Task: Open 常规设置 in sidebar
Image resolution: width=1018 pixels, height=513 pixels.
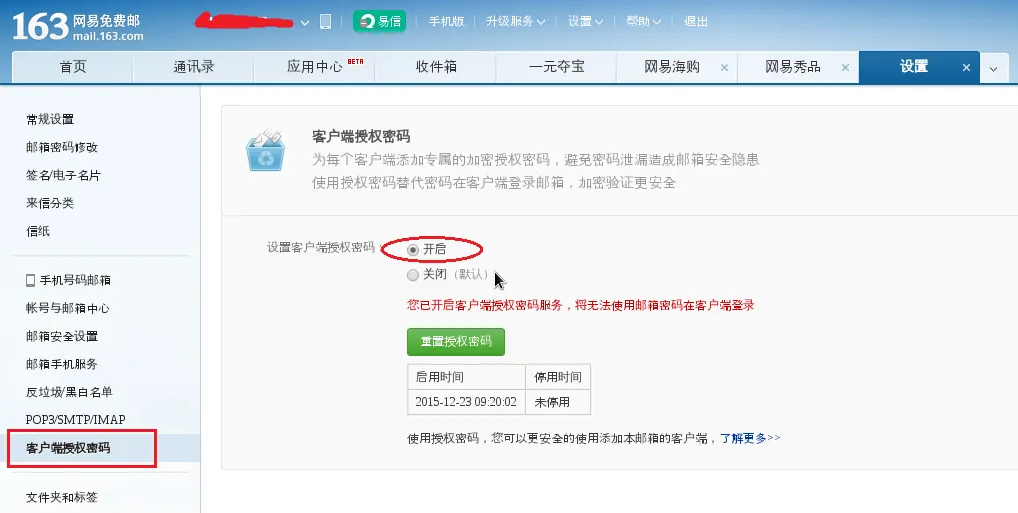Action: (50, 119)
